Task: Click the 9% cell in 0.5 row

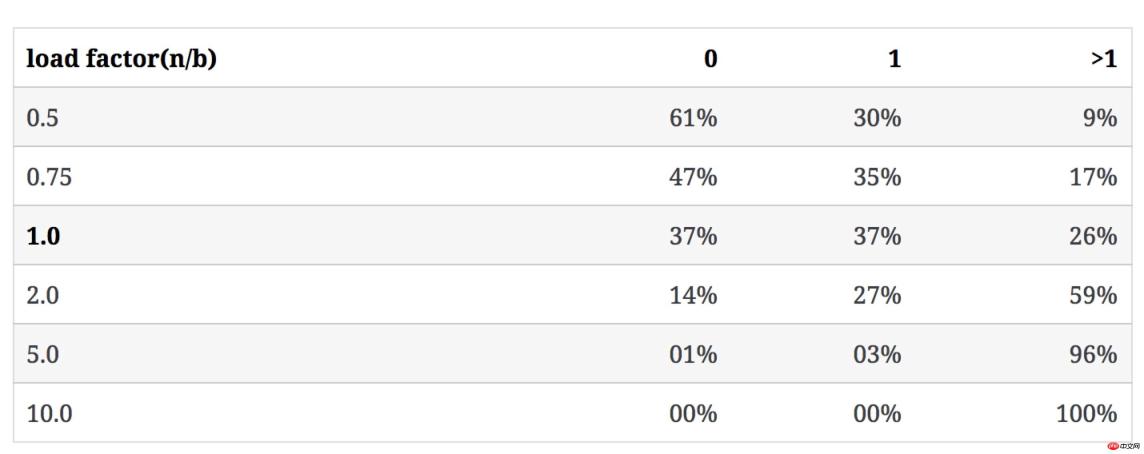Action: [1100, 118]
